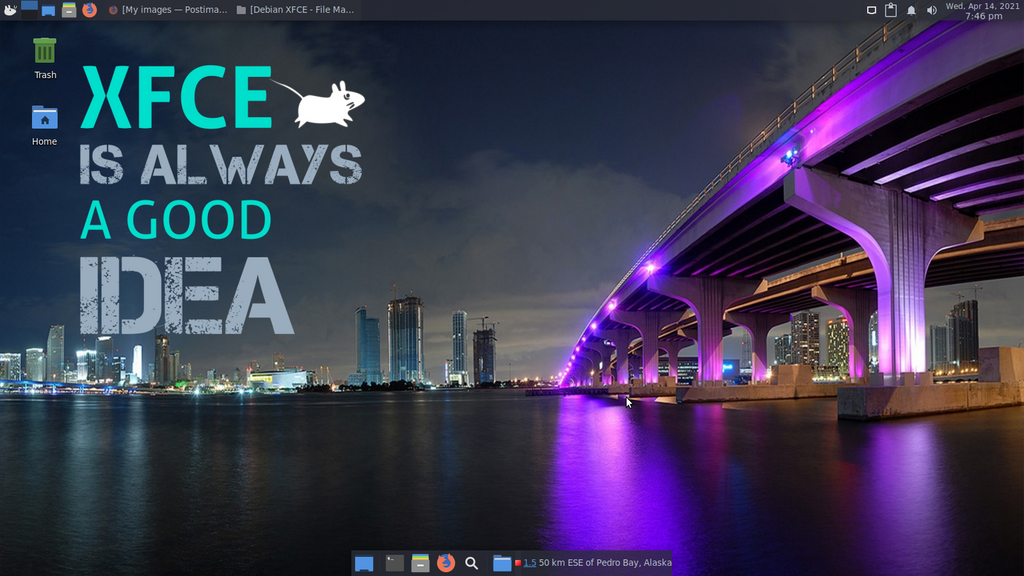1024x576 pixels.
Task: Launch Firefox from top panel launcher
Action: (x=89, y=10)
